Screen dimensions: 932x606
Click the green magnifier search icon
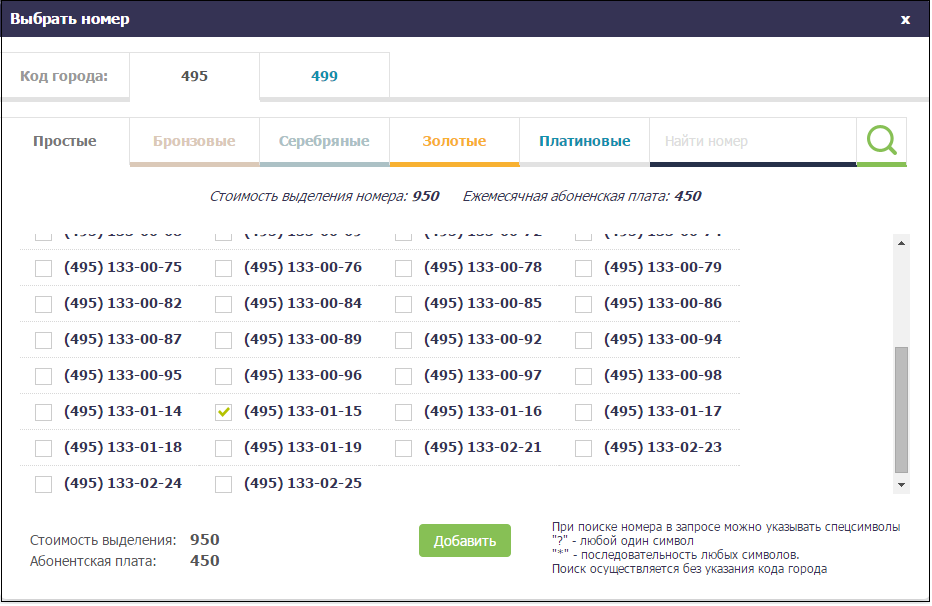pos(881,141)
